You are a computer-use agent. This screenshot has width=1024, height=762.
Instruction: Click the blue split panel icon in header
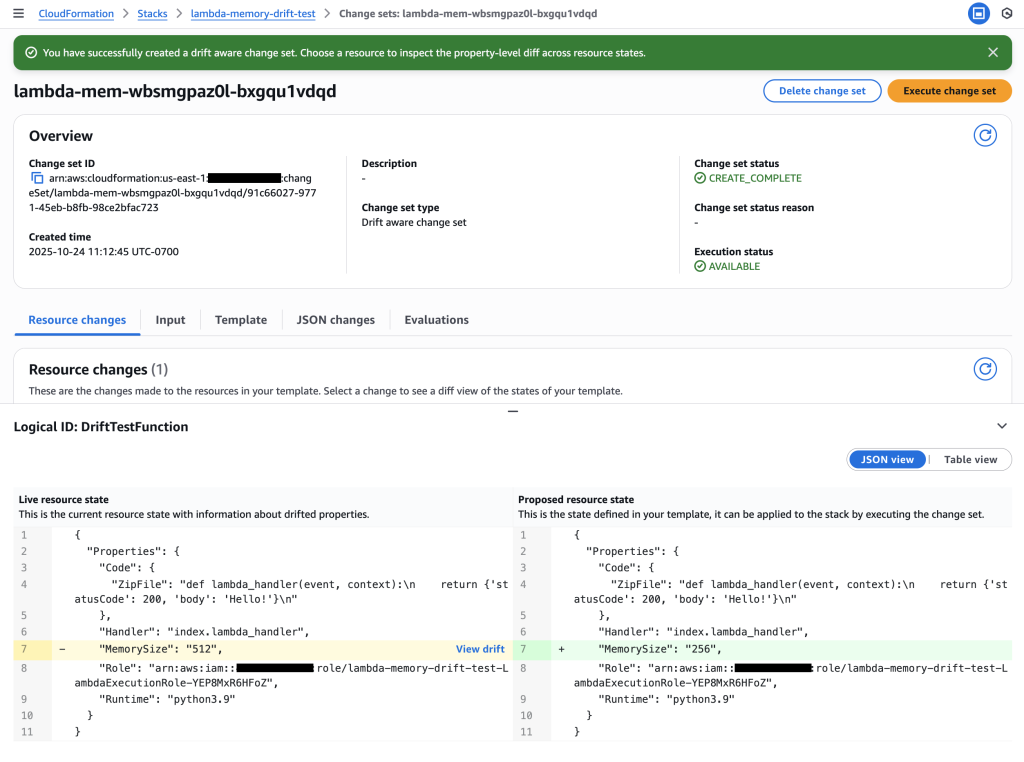[978, 14]
